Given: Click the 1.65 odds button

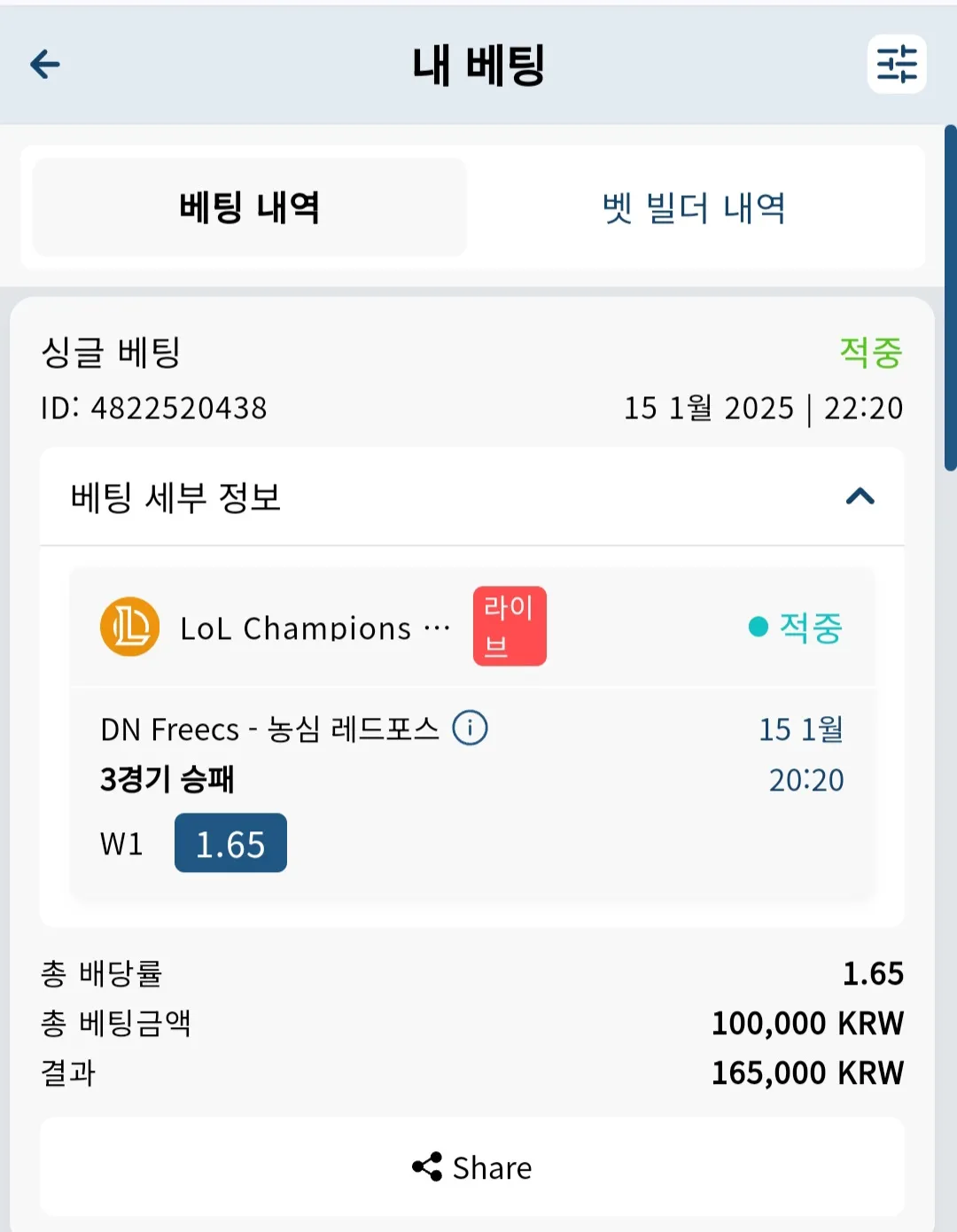Looking at the screenshot, I should coord(230,843).
